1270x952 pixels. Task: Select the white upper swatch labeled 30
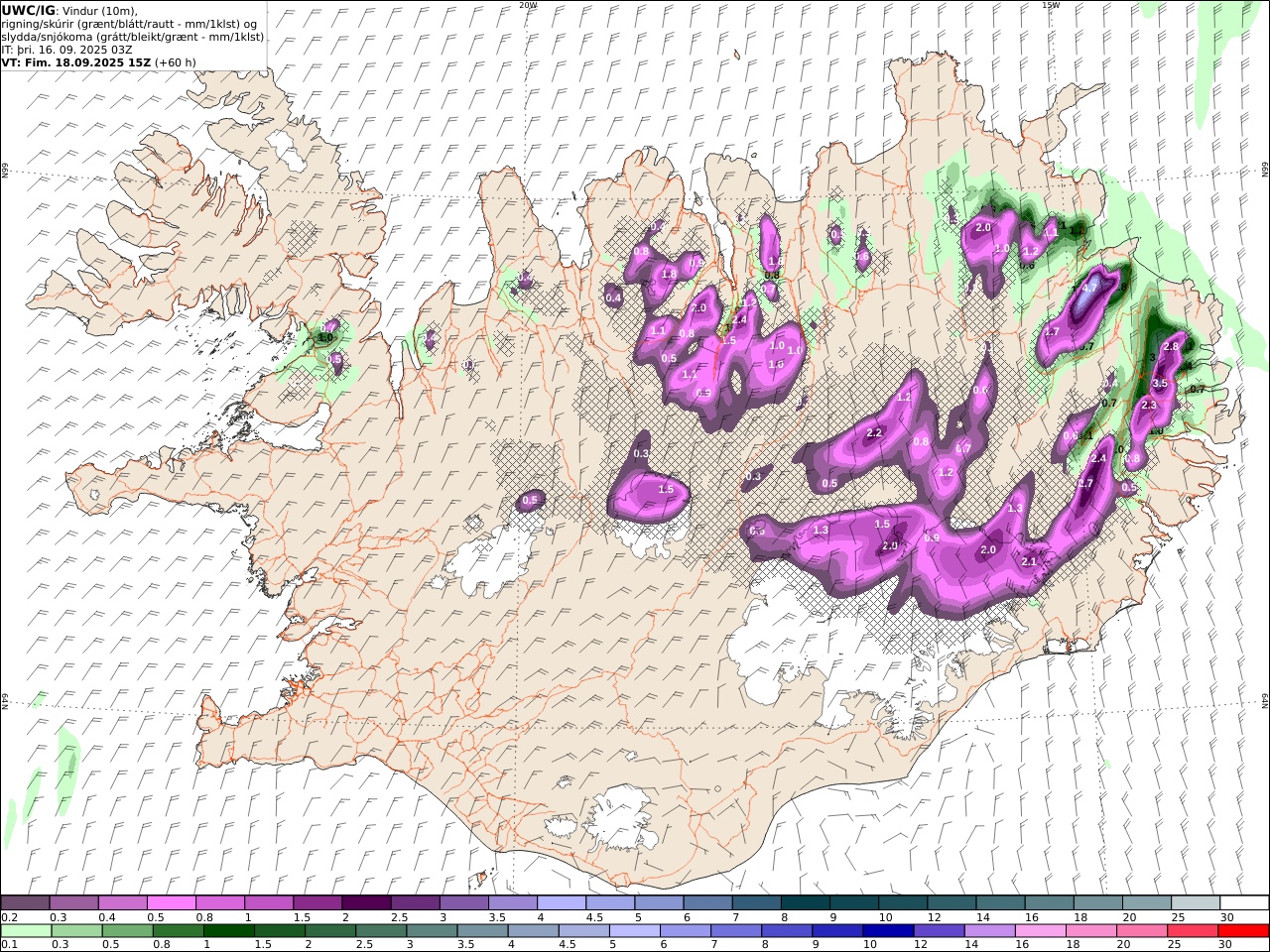[1244, 902]
